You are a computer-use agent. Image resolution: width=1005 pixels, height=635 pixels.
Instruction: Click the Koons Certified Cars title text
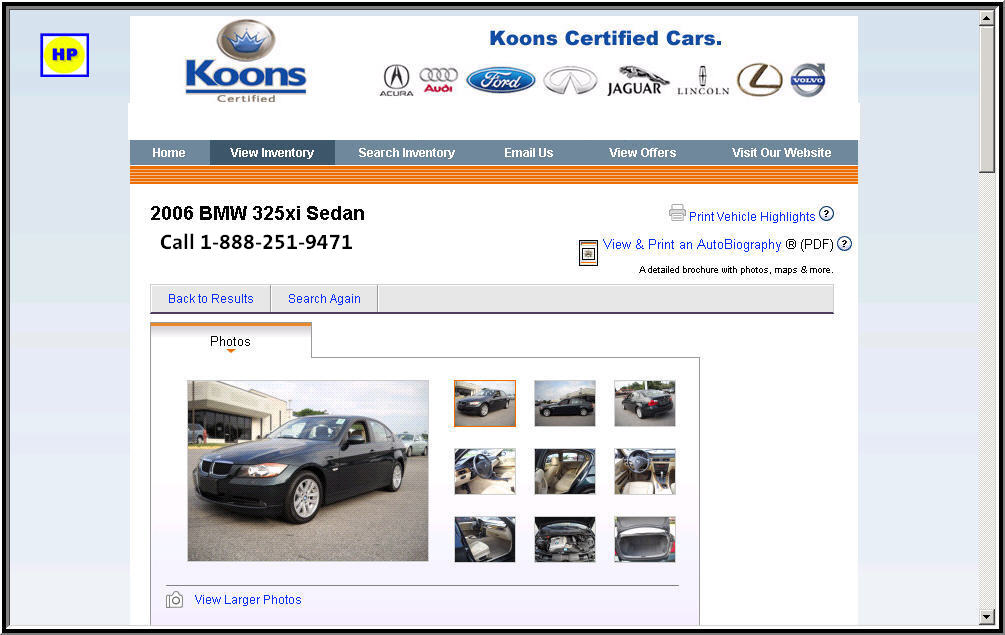tap(606, 38)
